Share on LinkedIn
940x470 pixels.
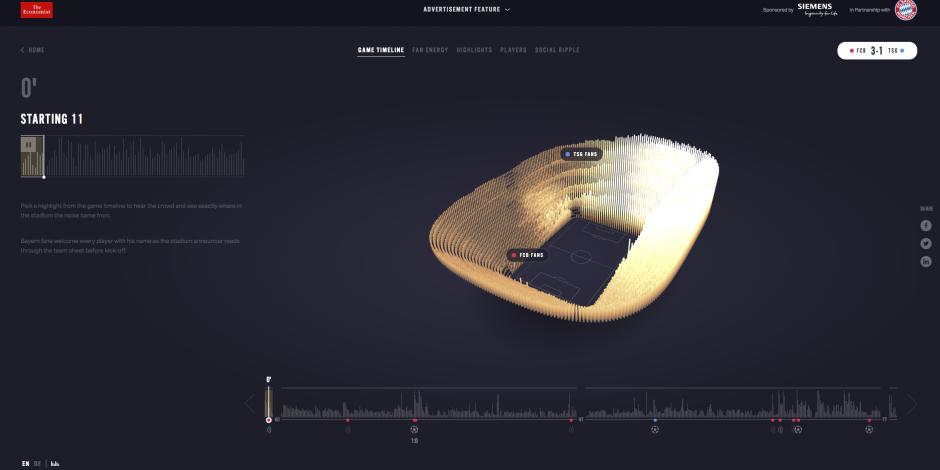(x=926, y=261)
